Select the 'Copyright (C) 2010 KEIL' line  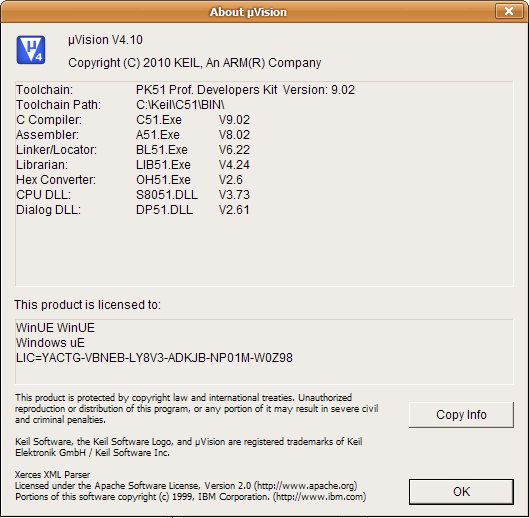pyautogui.click(x=195, y=63)
